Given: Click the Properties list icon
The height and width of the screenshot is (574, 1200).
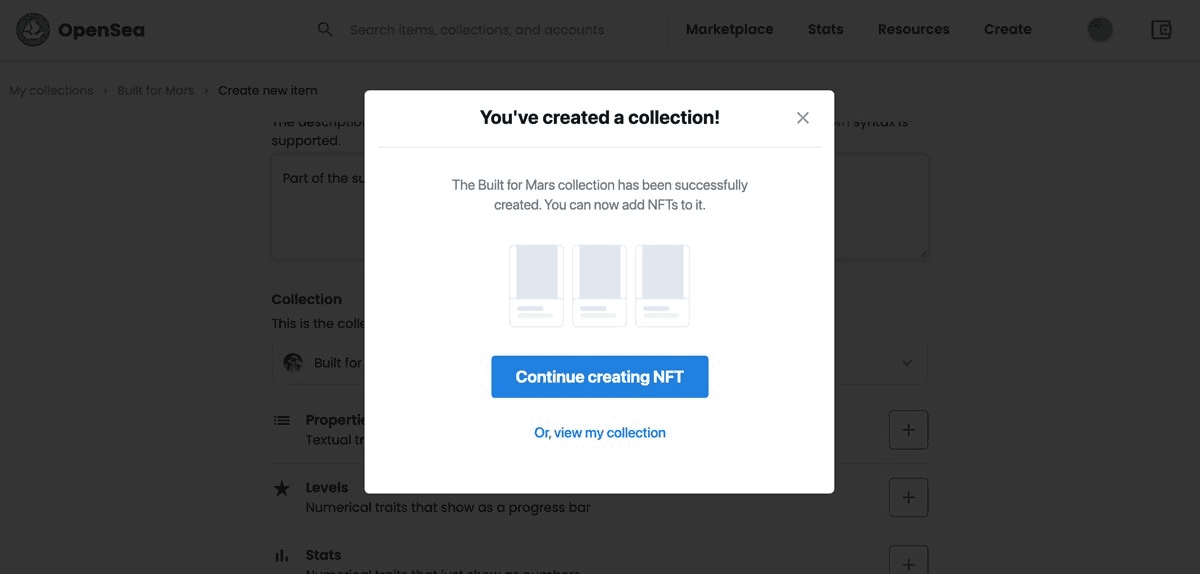Looking at the screenshot, I should point(282,420).
